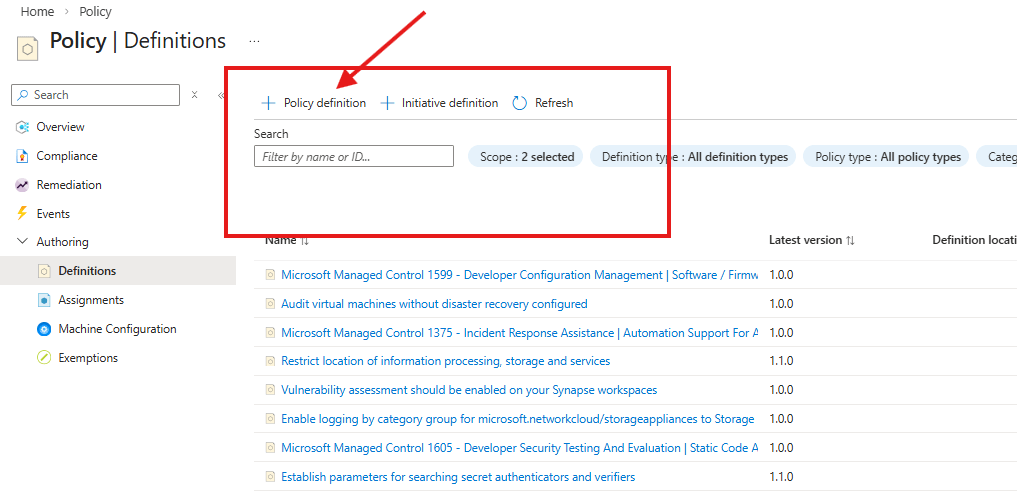Open the Definition type filter
1017x495 pixels.
(694, 157)
